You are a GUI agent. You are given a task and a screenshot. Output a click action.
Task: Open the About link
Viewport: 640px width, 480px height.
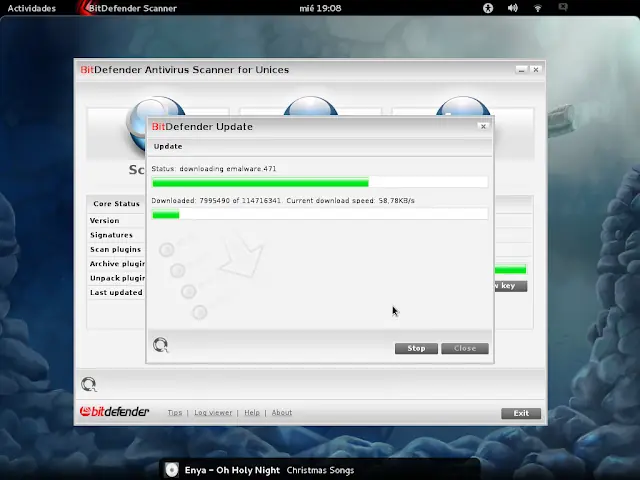(282, 413)
